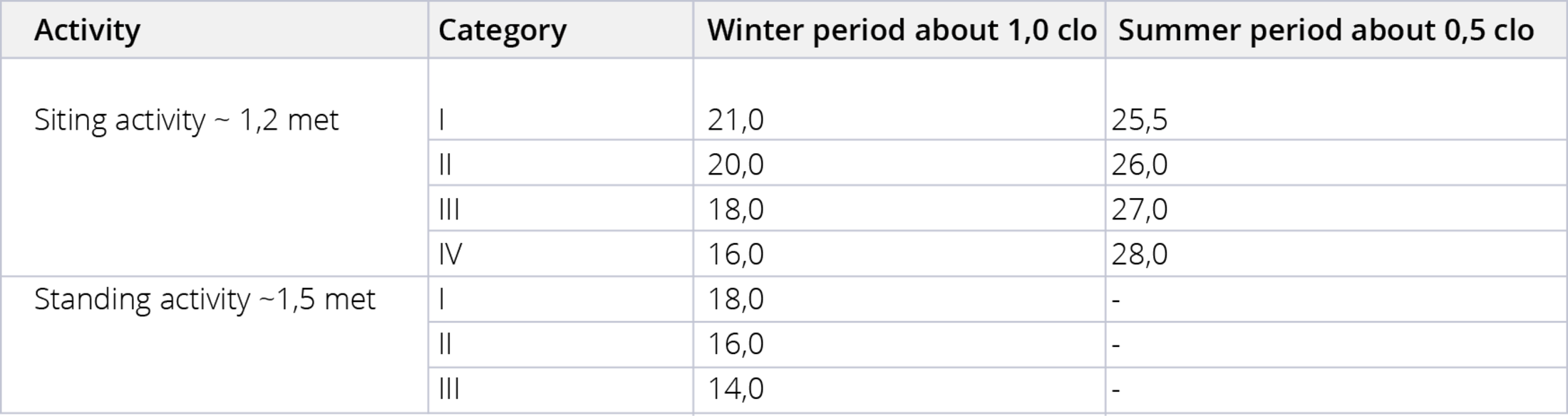This screenshot has height=416, width=1568.
Task: Click the Category column header
Action: pyautogui.click(x=560, y=30)
